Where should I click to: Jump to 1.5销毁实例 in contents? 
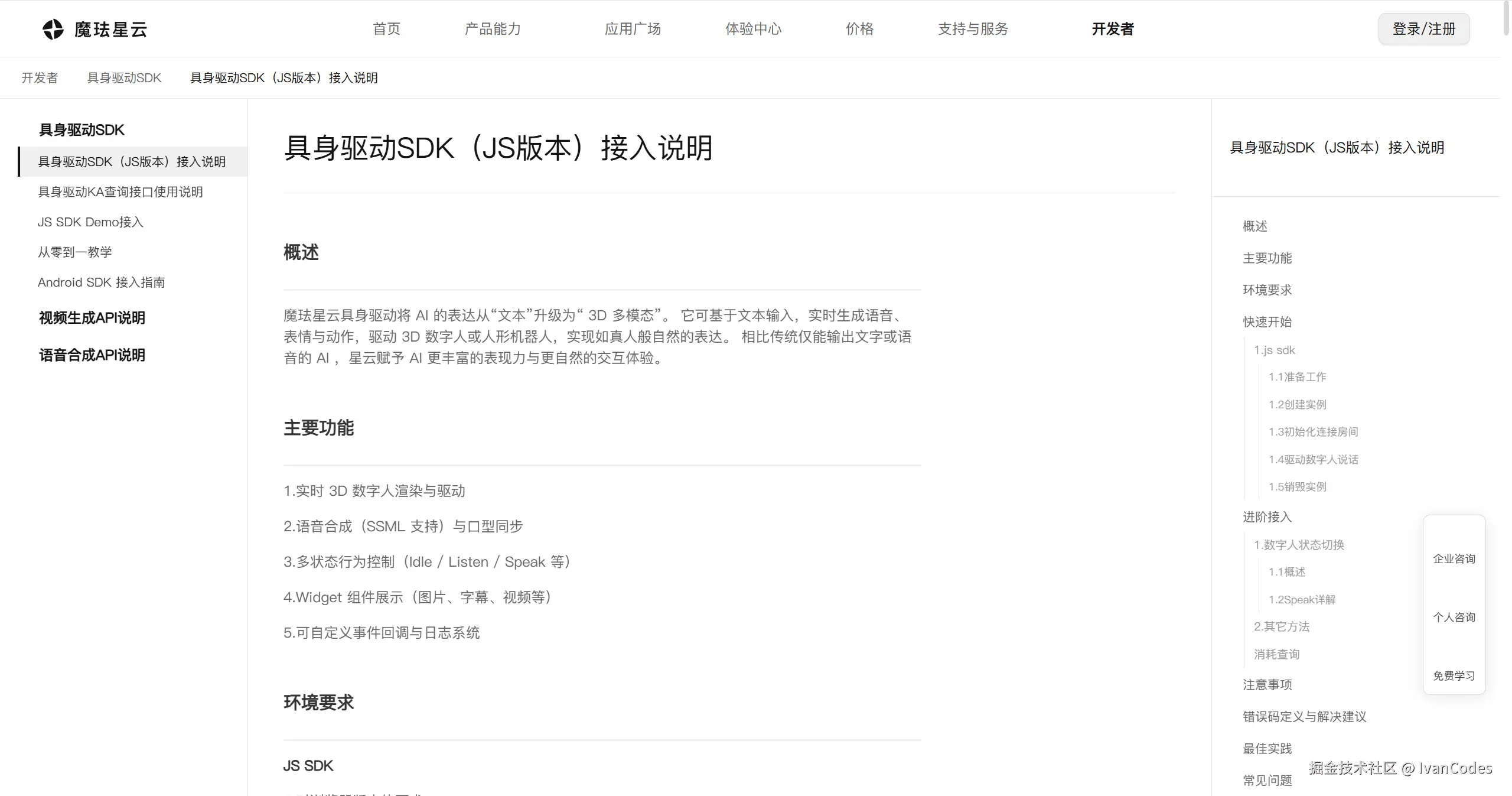click(1298, 487)
